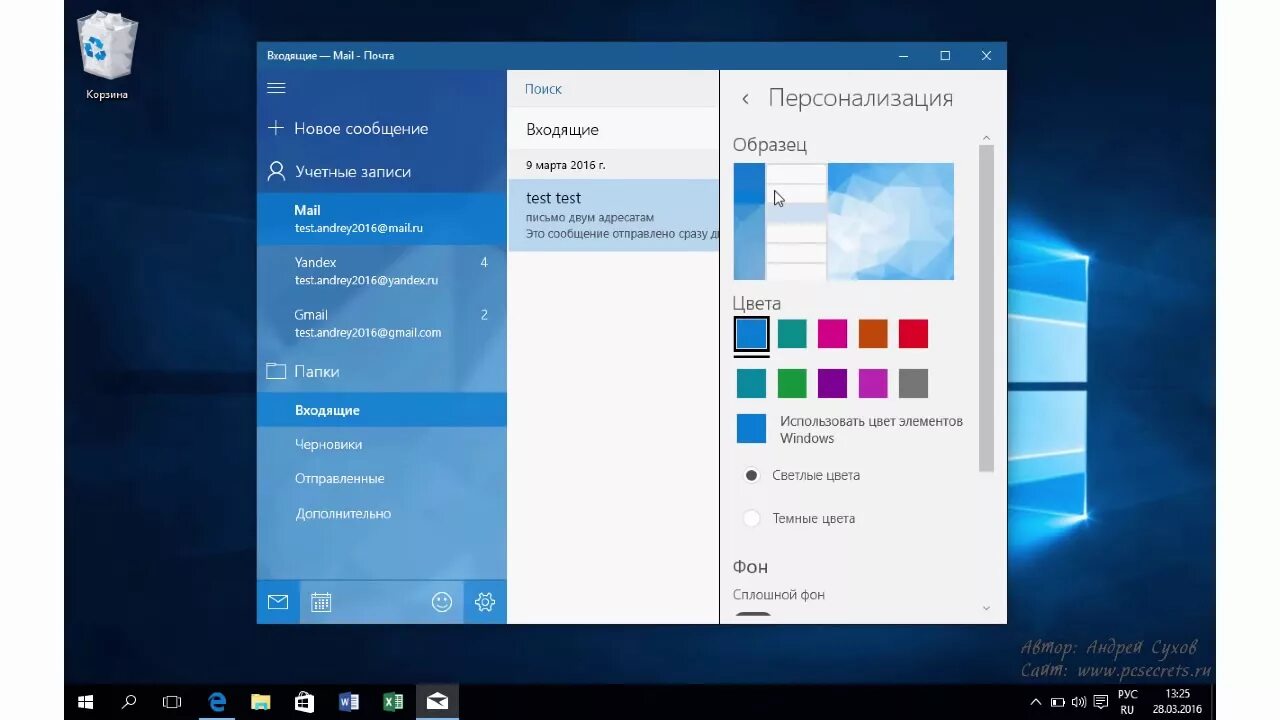The width and height of the screenshot is (1280, 720).
Task: Show hidden tray icons arrow
Action: [x=1036, y=702]
